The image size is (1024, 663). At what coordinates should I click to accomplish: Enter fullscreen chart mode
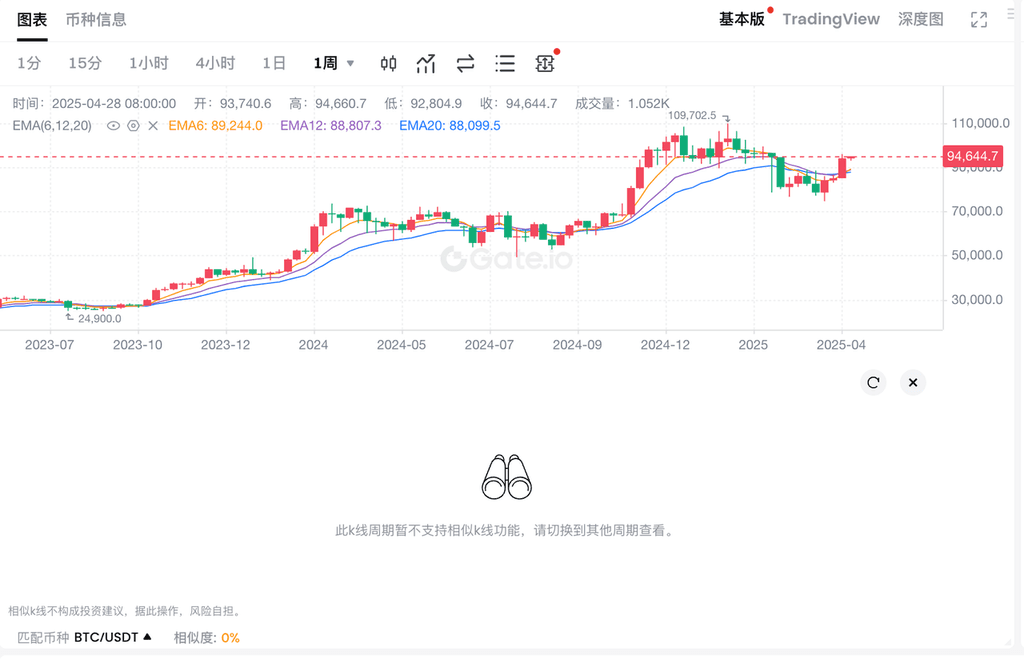979,20
